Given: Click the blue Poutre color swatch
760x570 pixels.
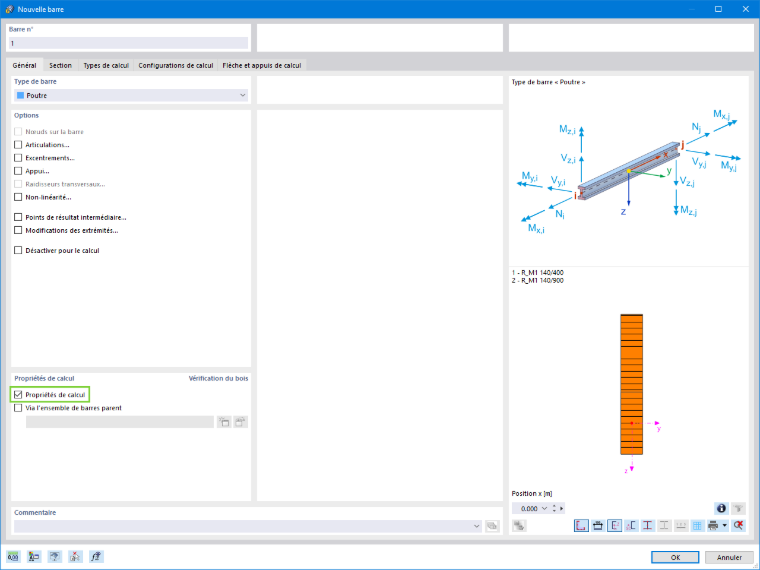Looking at the screenshot, I should [20, 95].
